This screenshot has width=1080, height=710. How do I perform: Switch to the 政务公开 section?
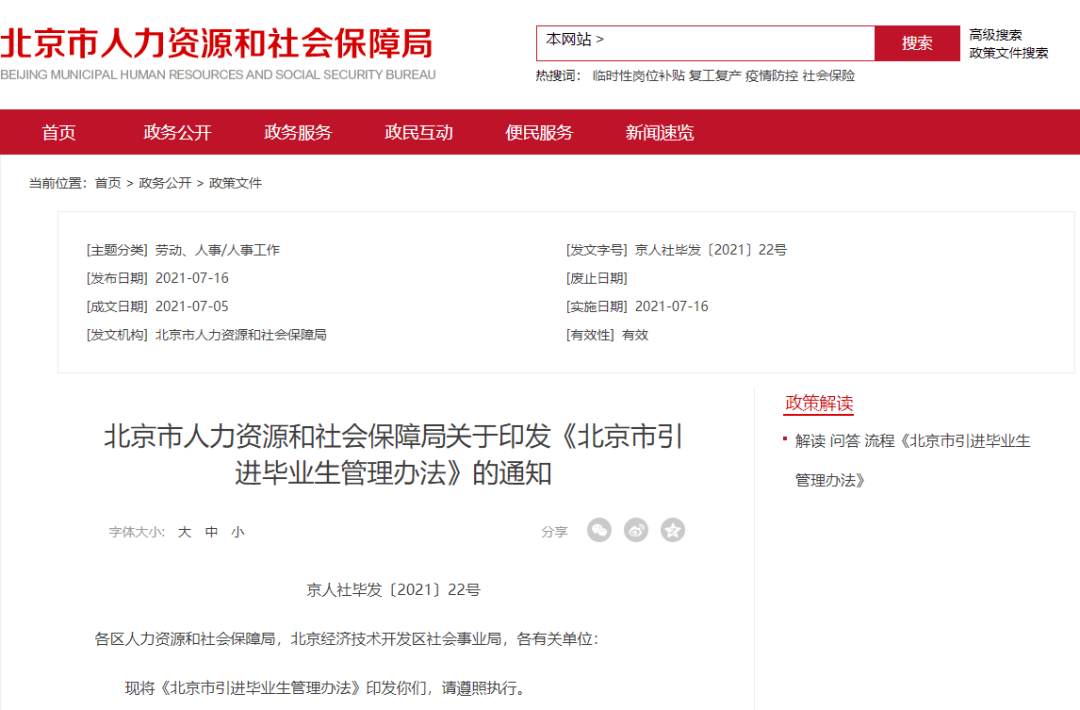click(x=177, y=131)
